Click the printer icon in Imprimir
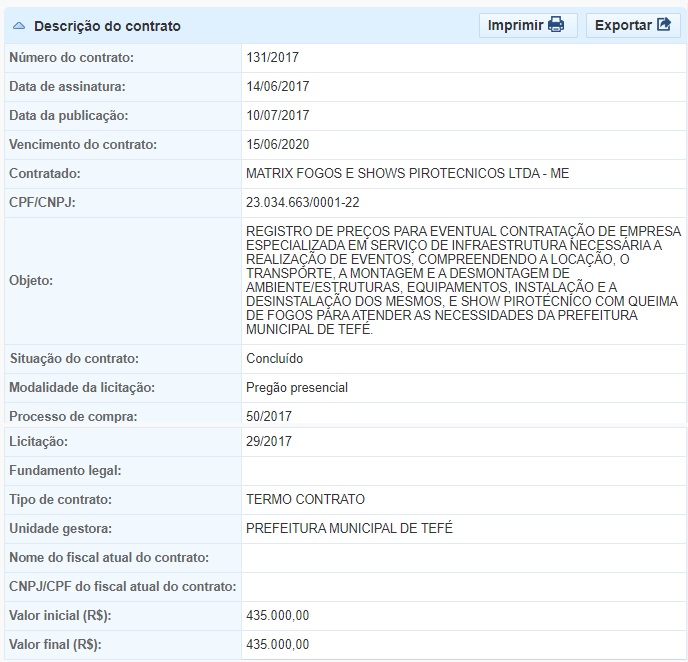This screenshot has height=662, width=688. pos(556,25)
